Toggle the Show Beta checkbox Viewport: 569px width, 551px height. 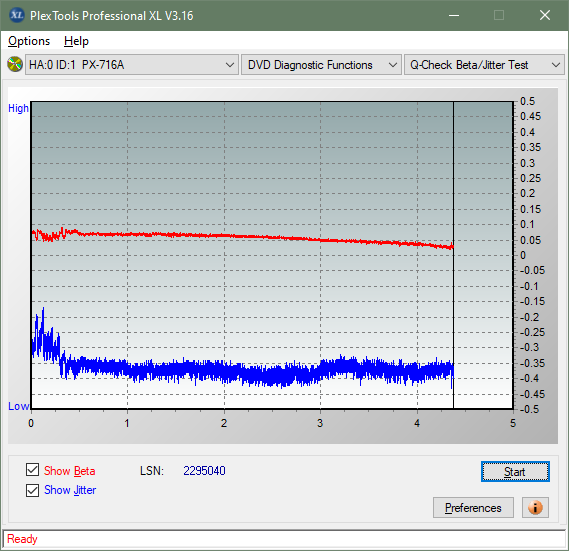(x=32, y=469)
